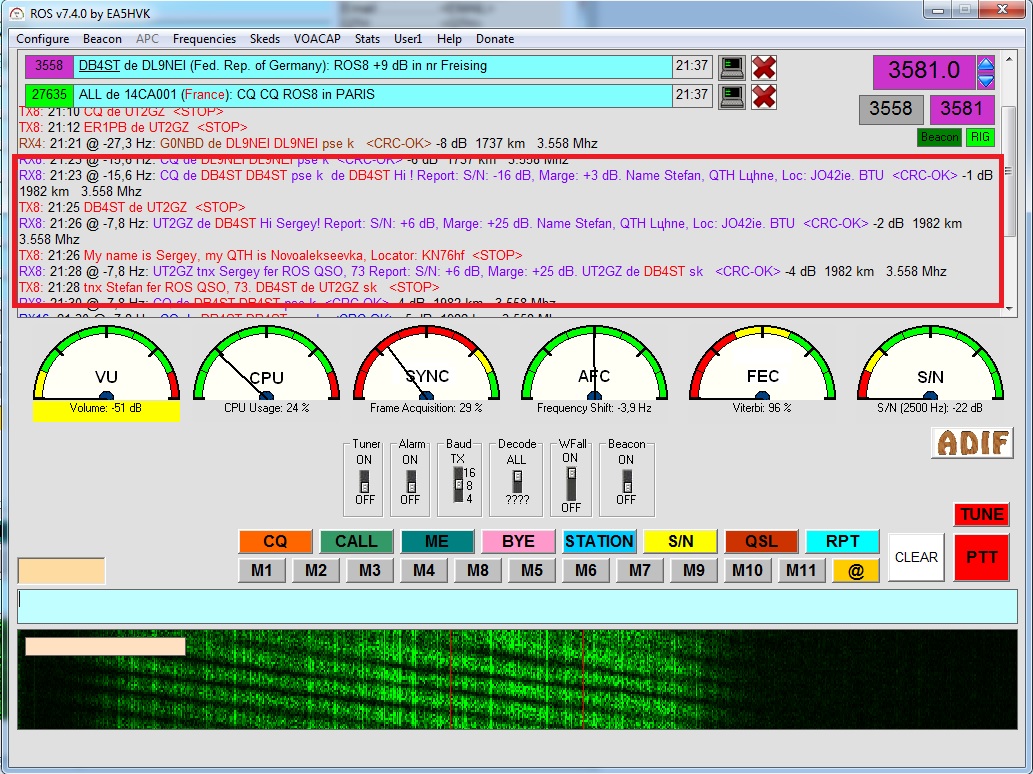Decrease frequency with the down arrow

click(986, 79)
